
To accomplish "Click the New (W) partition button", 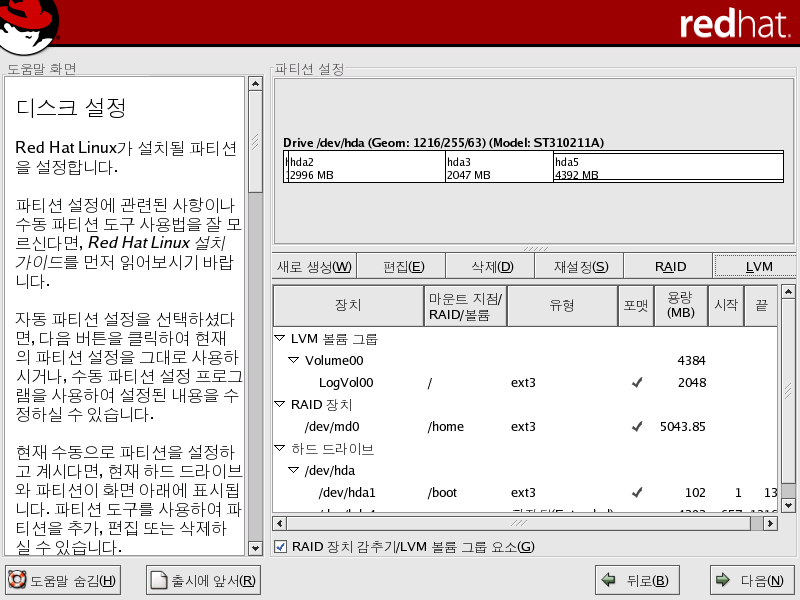I will 314,266.
